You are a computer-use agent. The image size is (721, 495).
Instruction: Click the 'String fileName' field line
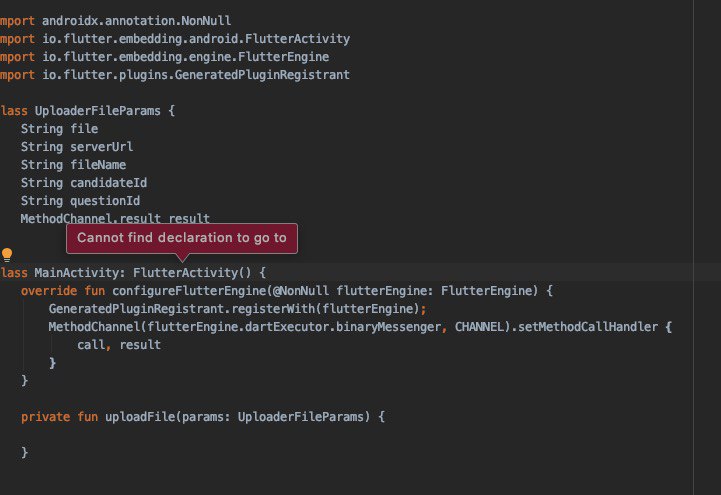pyautogui.click(x=74, y=165)
